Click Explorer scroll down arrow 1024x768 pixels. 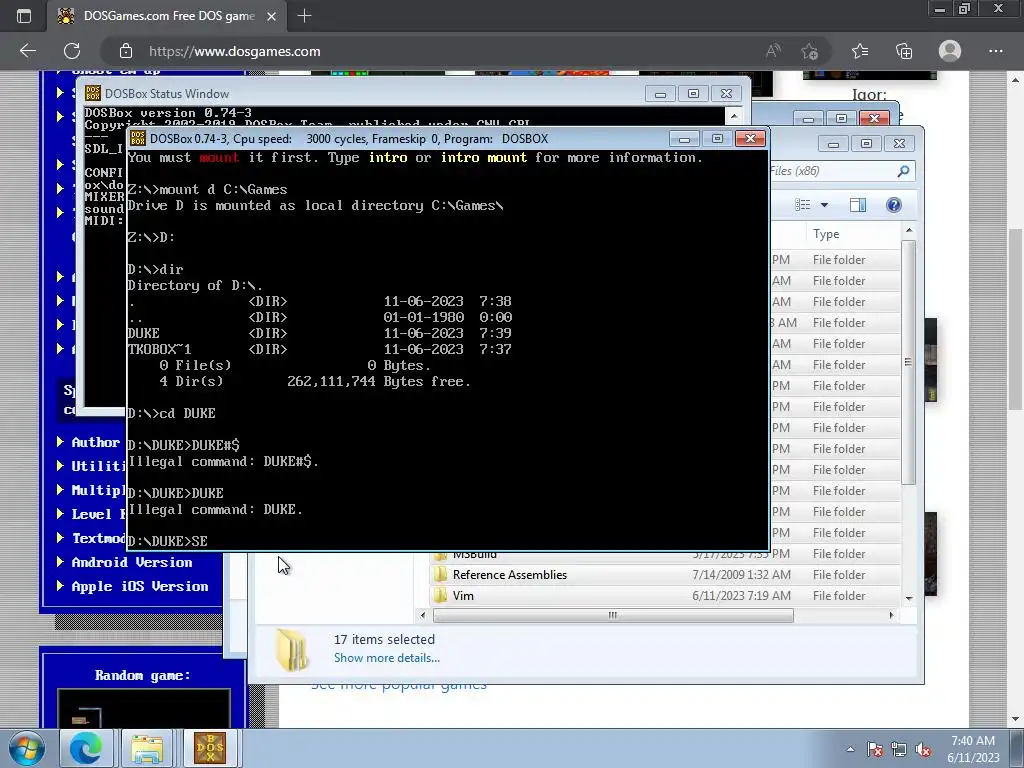point(908,598)
